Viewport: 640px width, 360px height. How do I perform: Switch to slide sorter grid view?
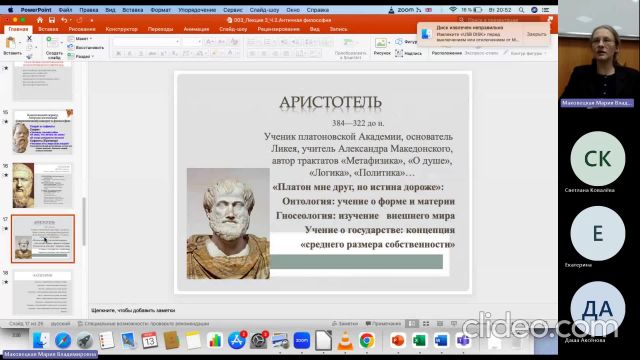click(x=426, y=323)
